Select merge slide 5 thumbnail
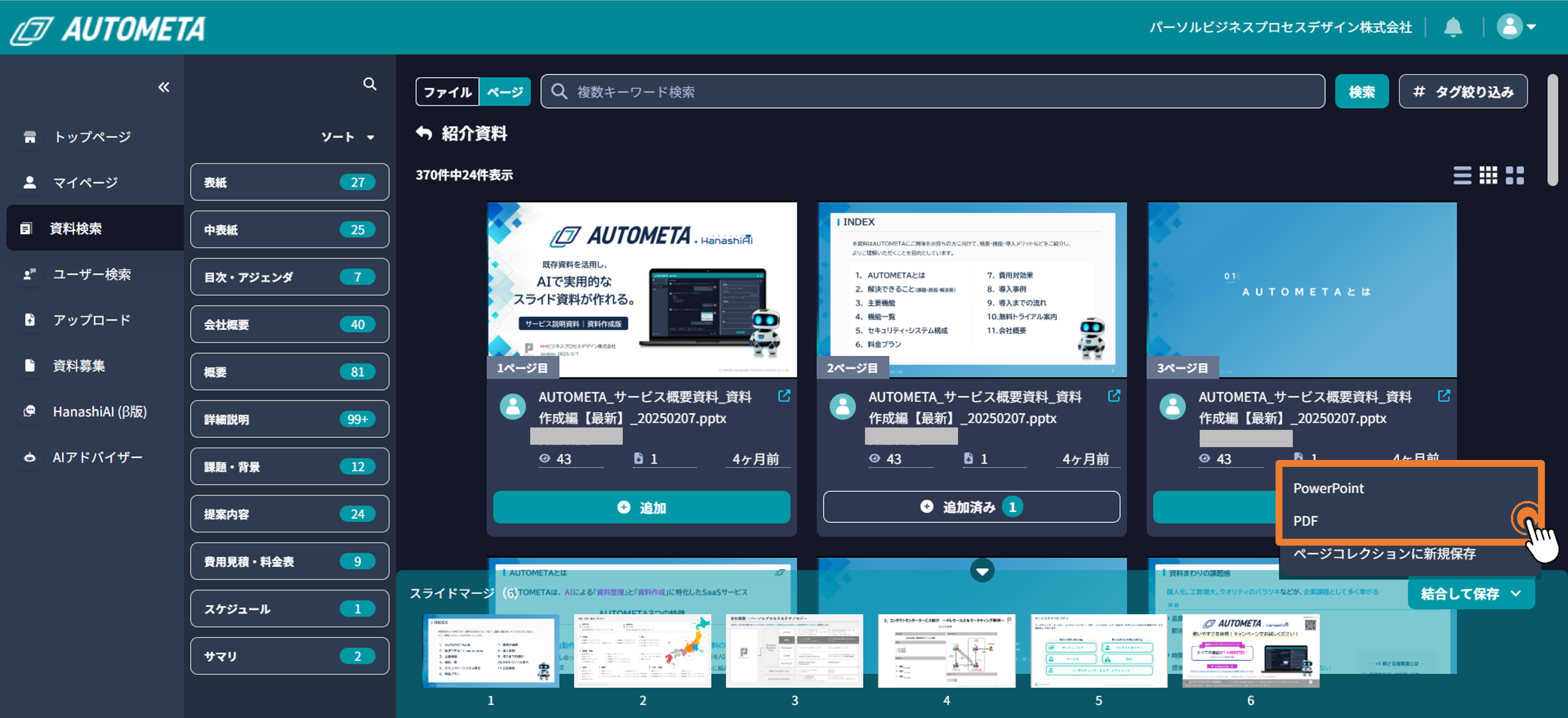 click(1099, 651)
